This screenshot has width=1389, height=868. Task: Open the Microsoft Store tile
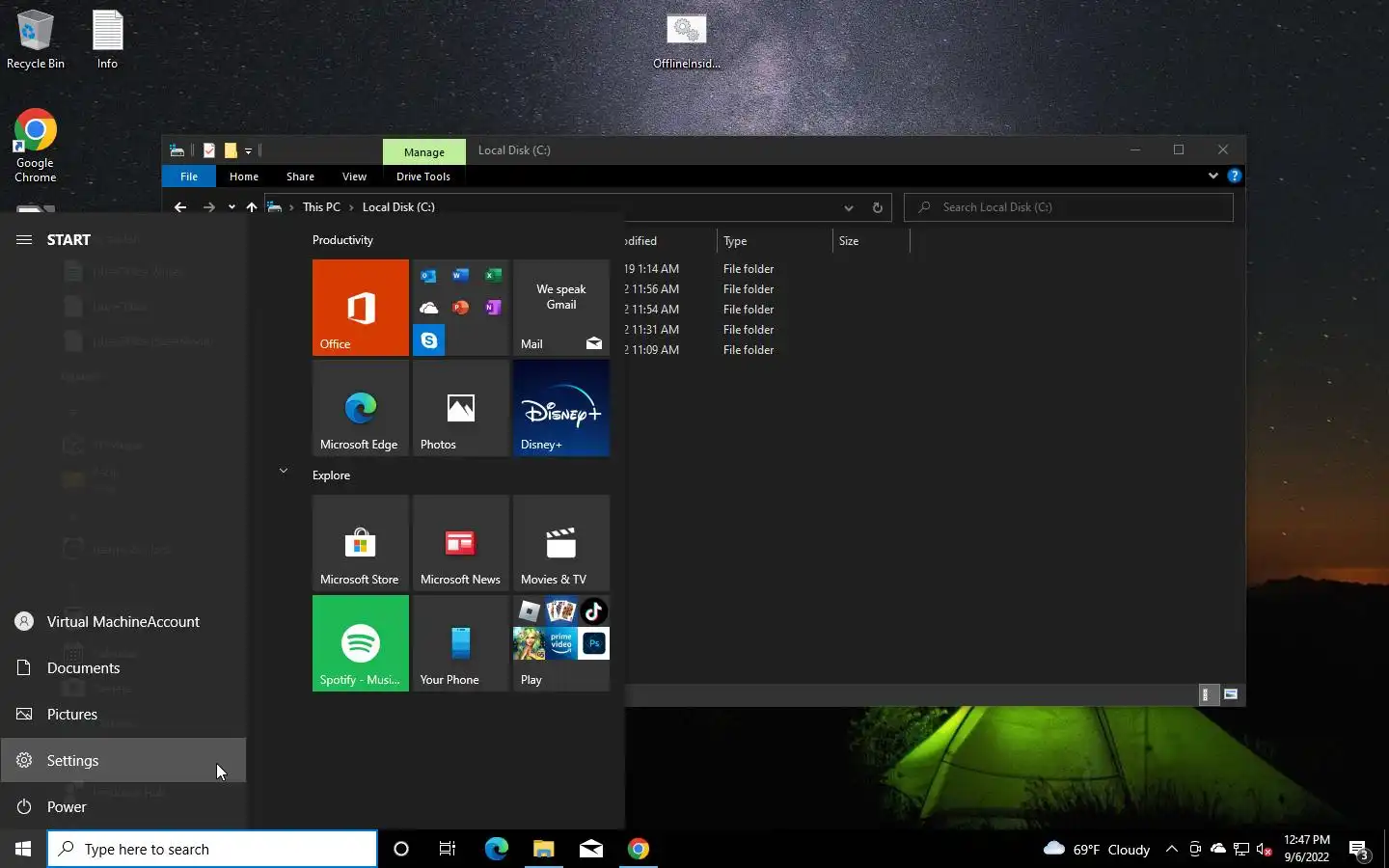click(x=360, y=542)
